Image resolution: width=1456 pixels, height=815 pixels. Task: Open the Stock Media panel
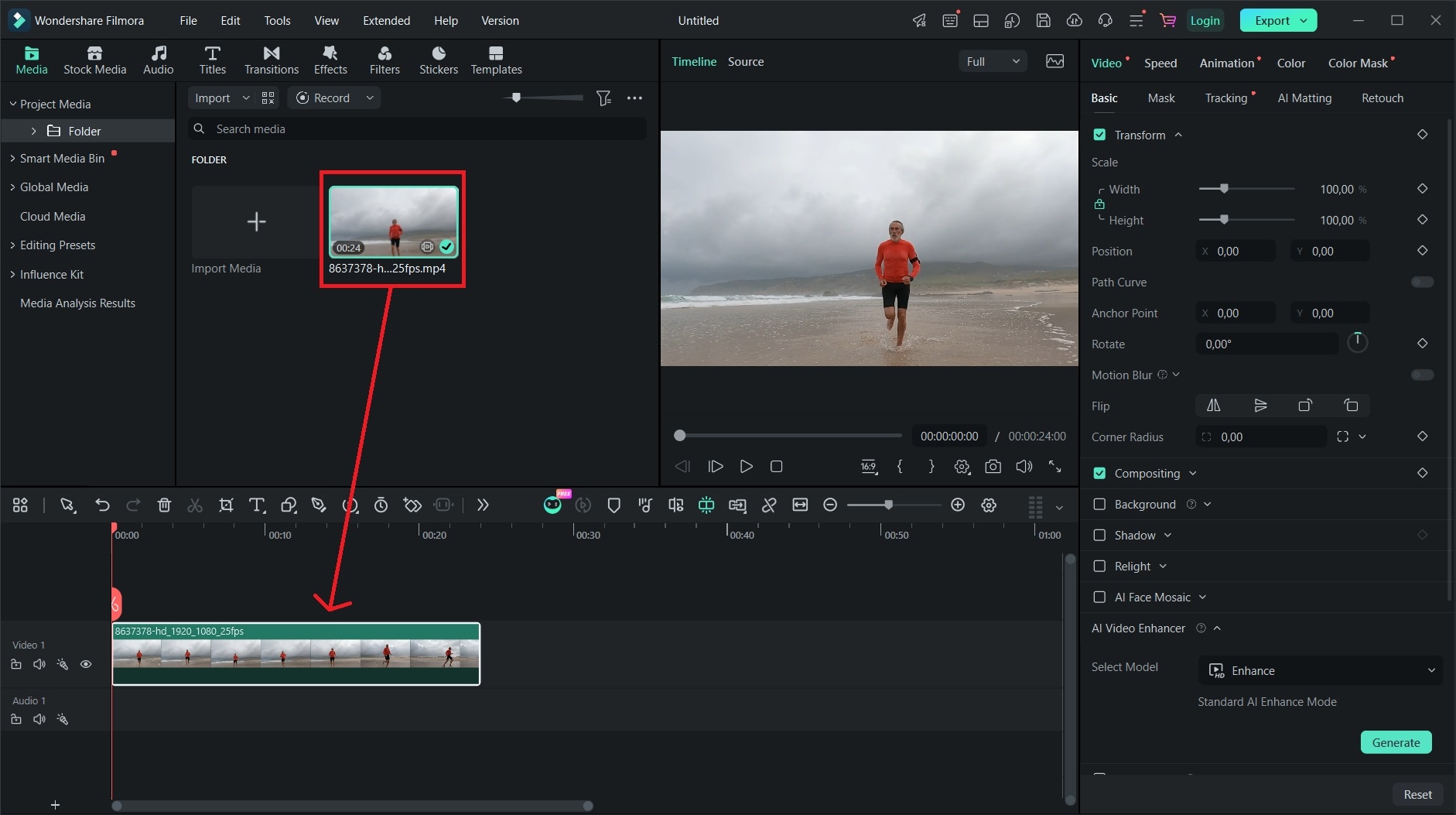[x=94, y=60]
